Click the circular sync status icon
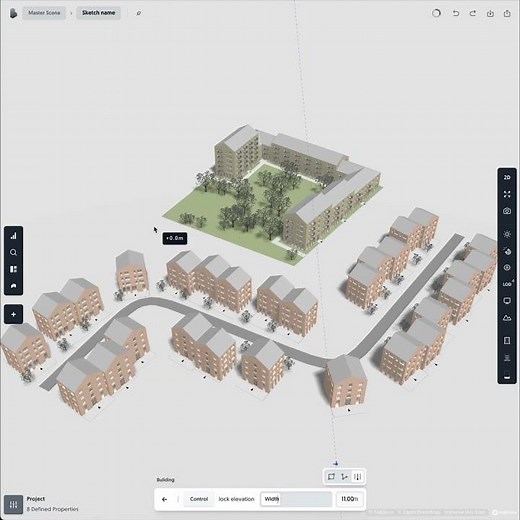Screen dimensions: 520x520 [436, 13]
